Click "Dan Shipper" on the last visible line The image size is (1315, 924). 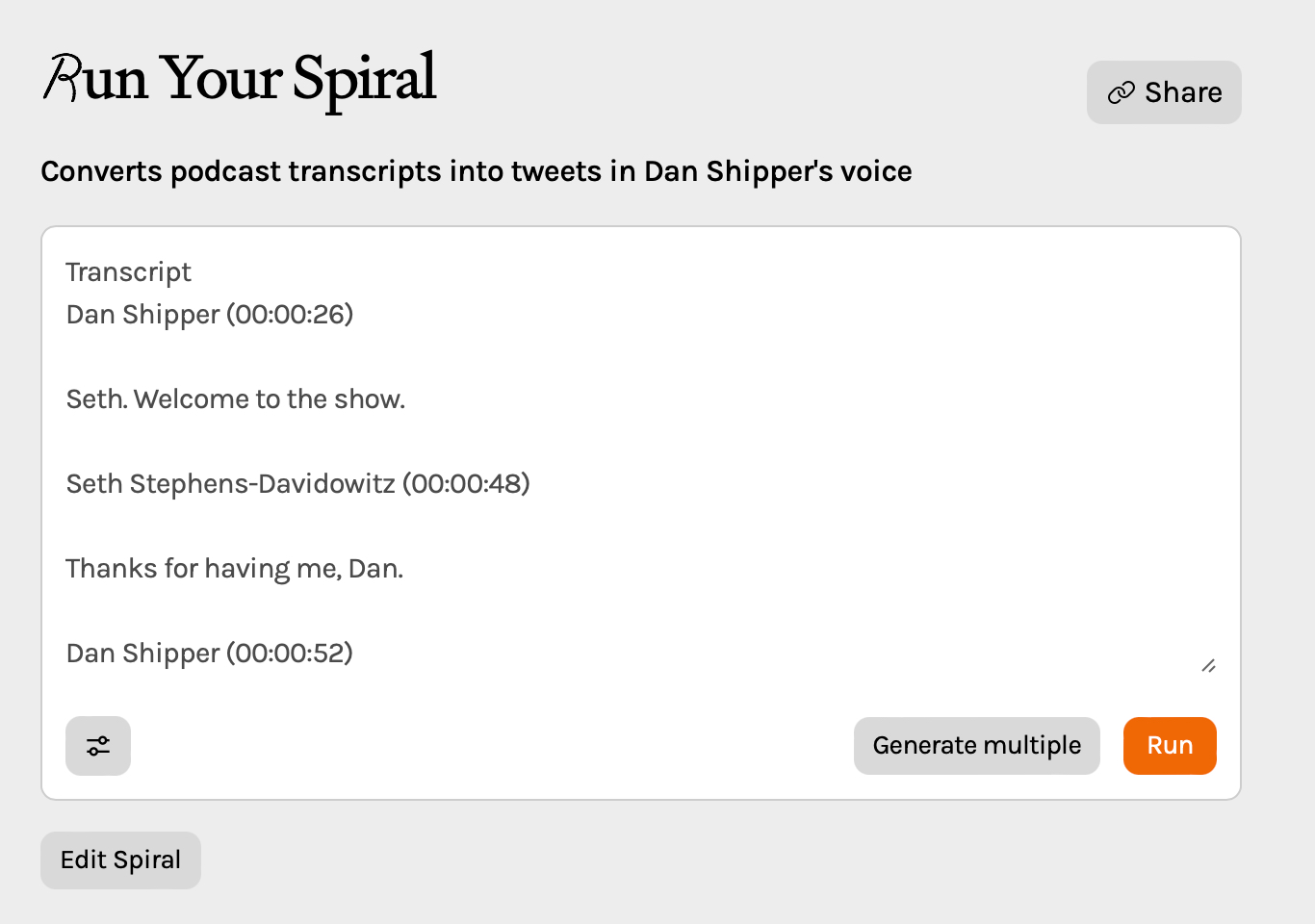[143, 654]
